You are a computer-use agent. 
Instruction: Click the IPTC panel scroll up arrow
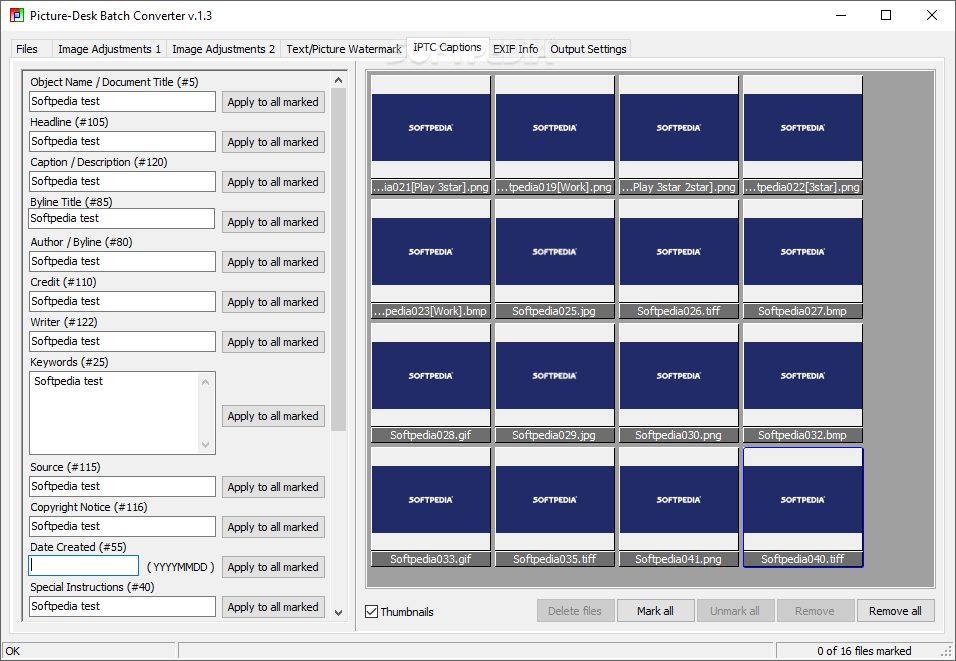tap(338, 80)
